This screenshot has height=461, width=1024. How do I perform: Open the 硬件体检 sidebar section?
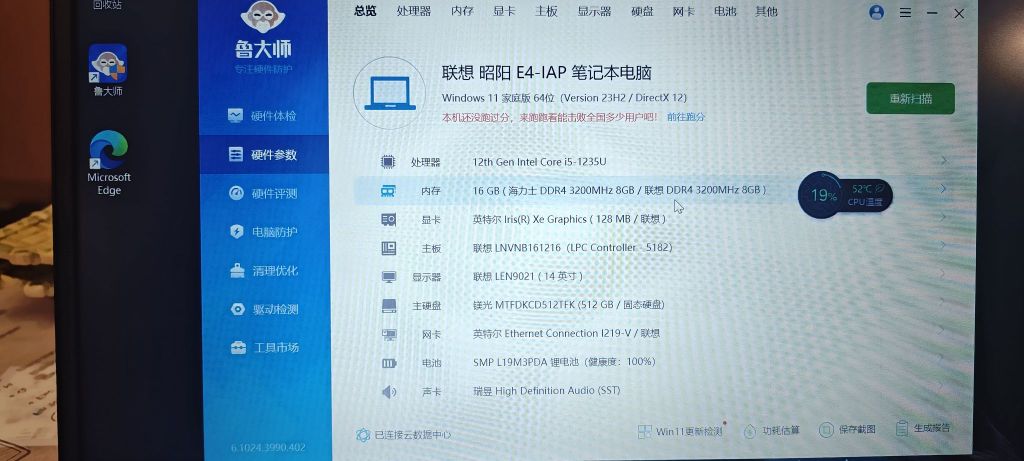(263, 116)
